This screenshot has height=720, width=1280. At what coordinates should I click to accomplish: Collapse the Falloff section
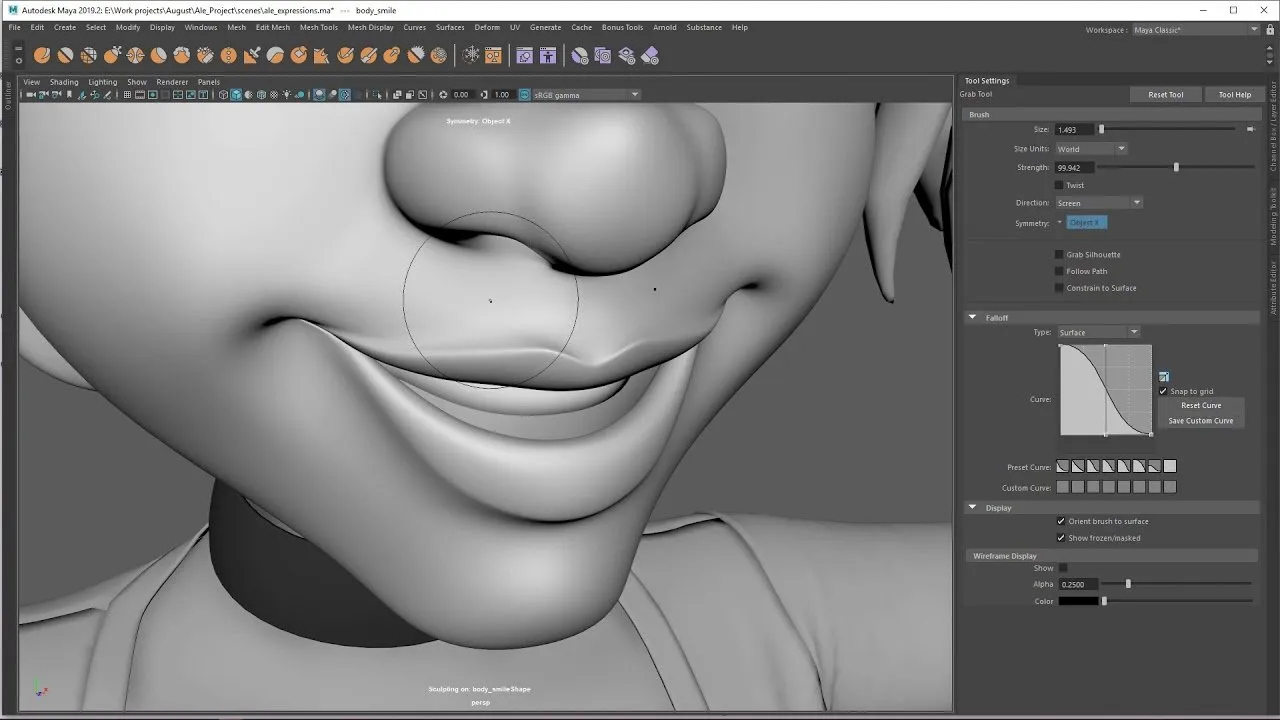click(x=972, y=318)
